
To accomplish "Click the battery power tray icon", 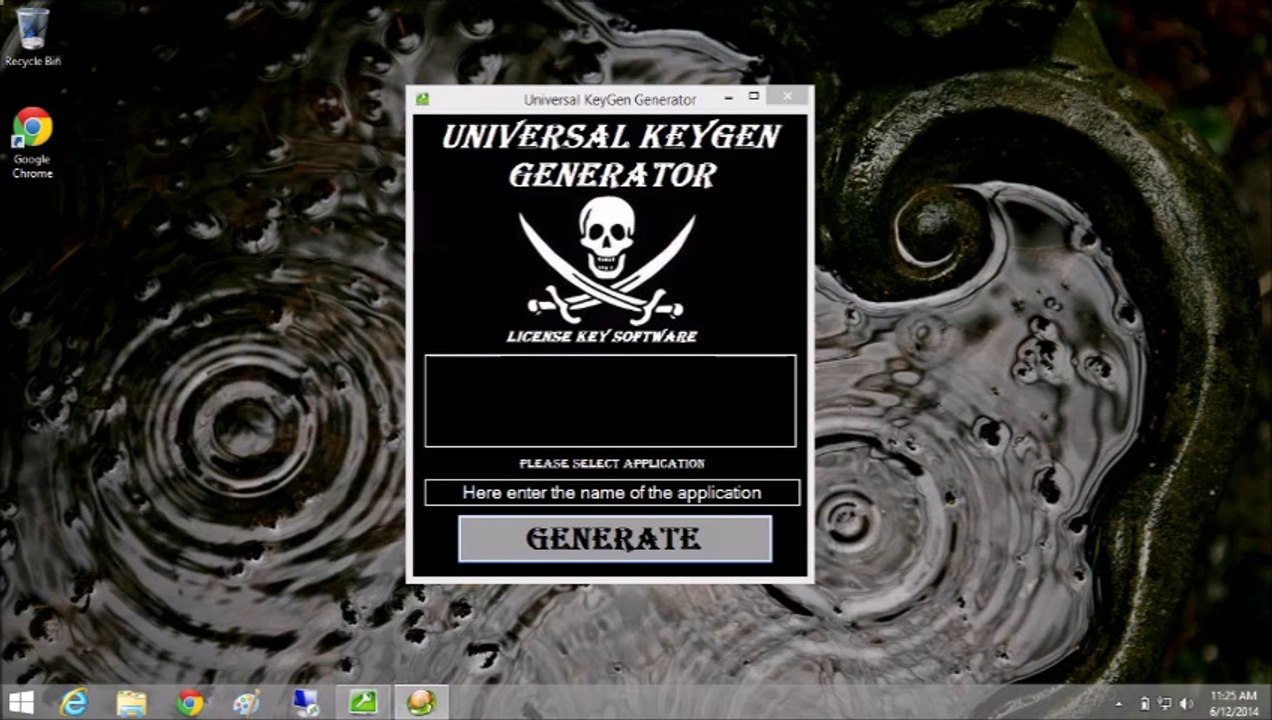I will 1145,703.
